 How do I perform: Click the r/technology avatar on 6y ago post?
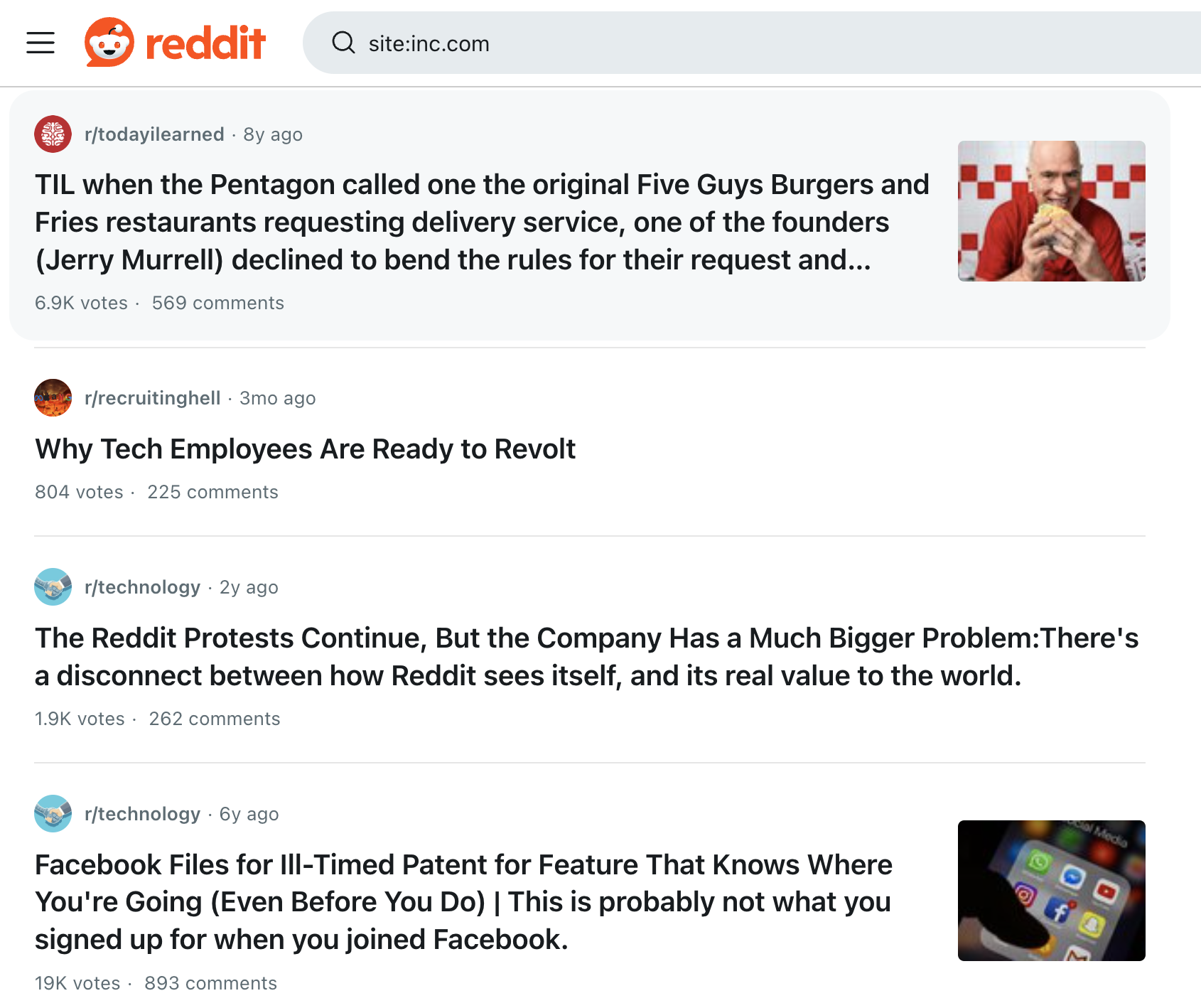click(53, 813)
